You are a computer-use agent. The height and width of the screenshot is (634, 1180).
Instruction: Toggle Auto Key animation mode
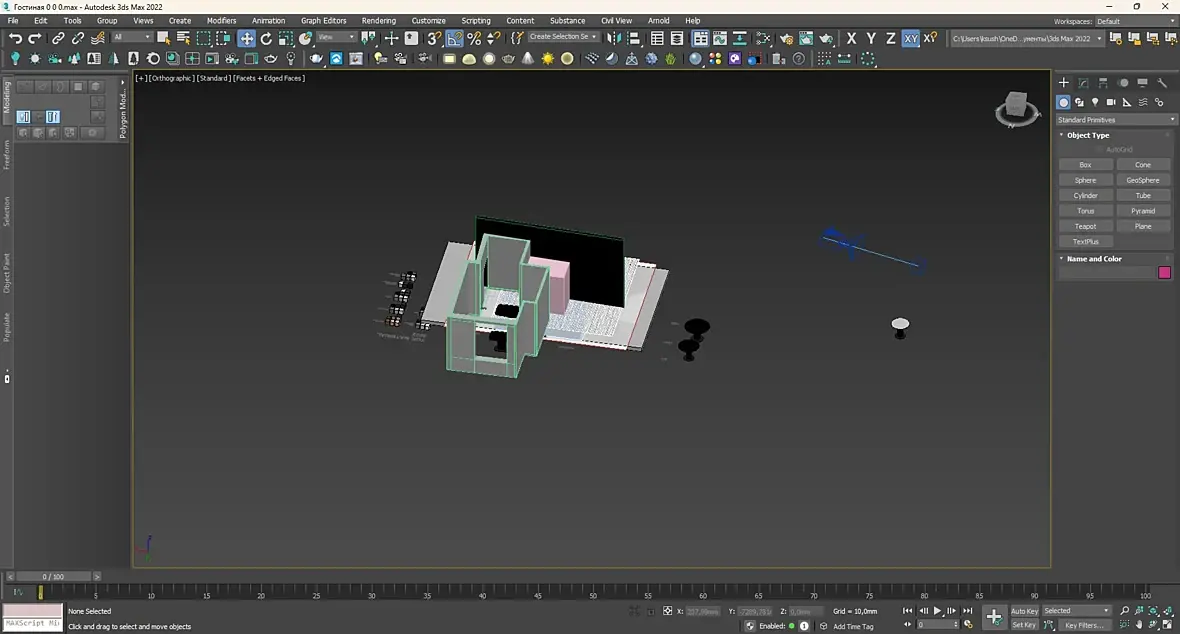coord(1024,611)
